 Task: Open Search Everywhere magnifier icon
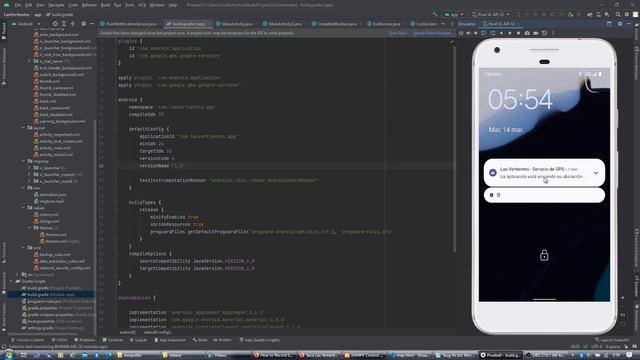[618, 14]
